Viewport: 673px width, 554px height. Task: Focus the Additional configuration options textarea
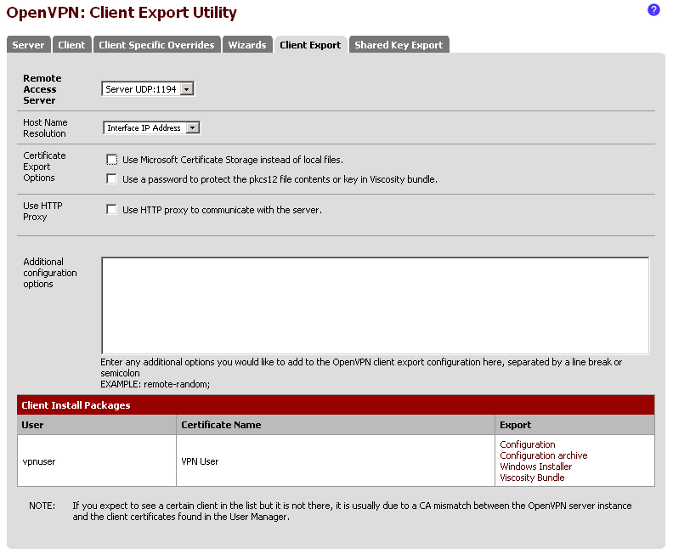375,306
